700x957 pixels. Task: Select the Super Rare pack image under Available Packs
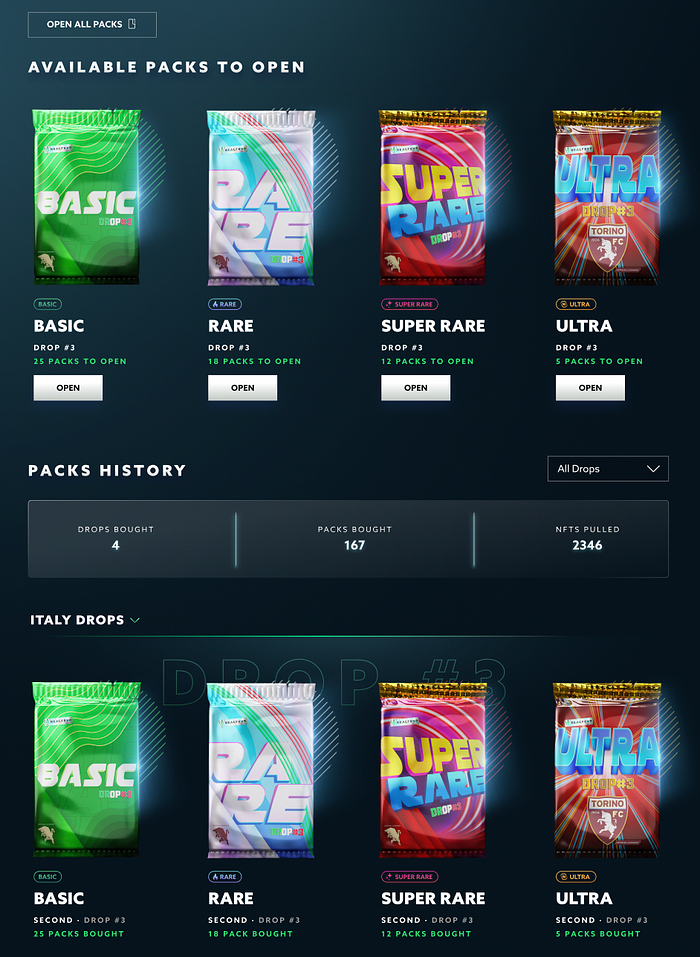point(433,197)
